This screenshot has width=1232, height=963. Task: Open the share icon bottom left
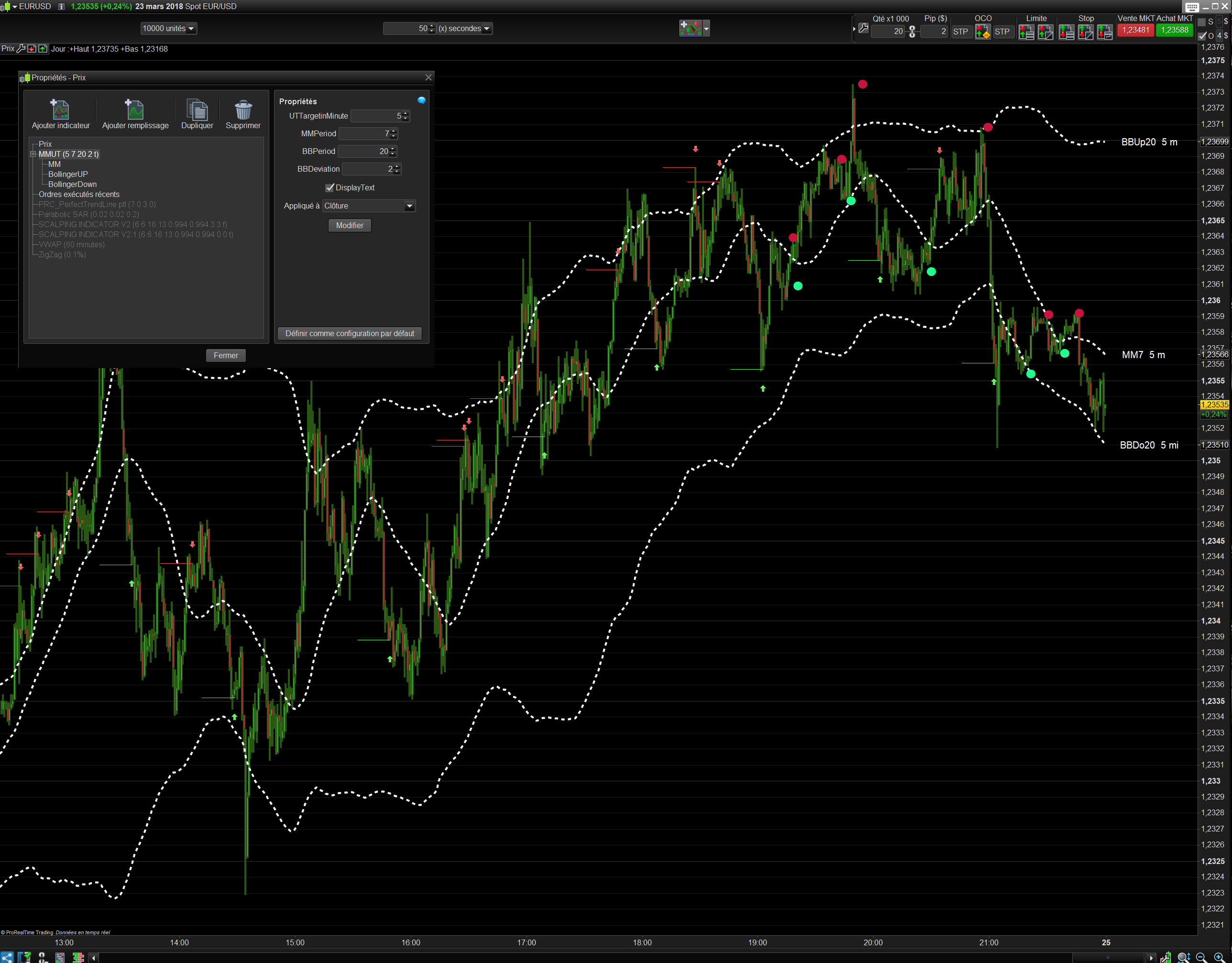7,957
